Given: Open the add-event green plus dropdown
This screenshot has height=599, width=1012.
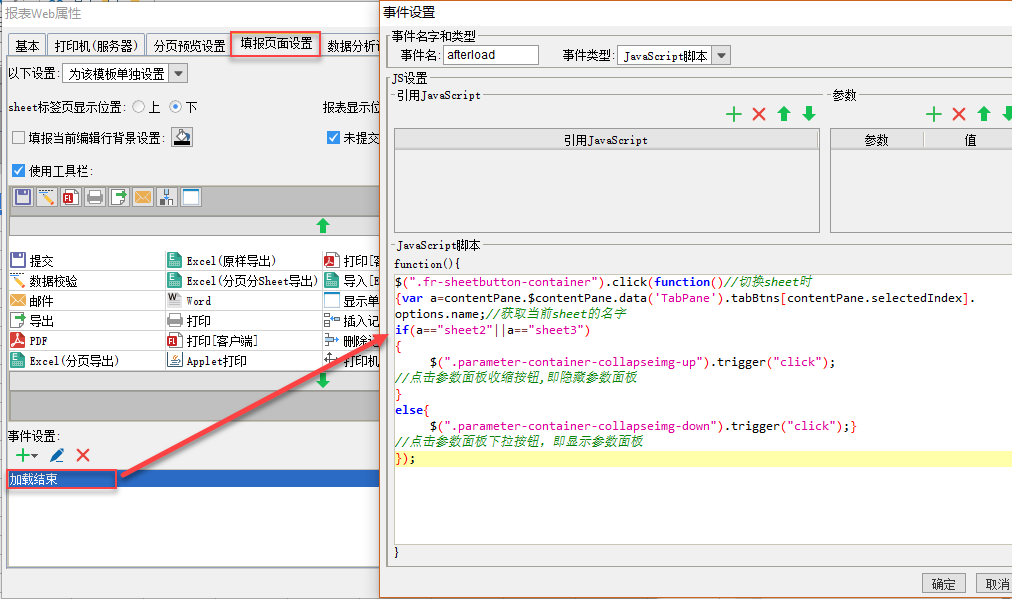Looking at the screenshot, I should click(x=26, y=455).
